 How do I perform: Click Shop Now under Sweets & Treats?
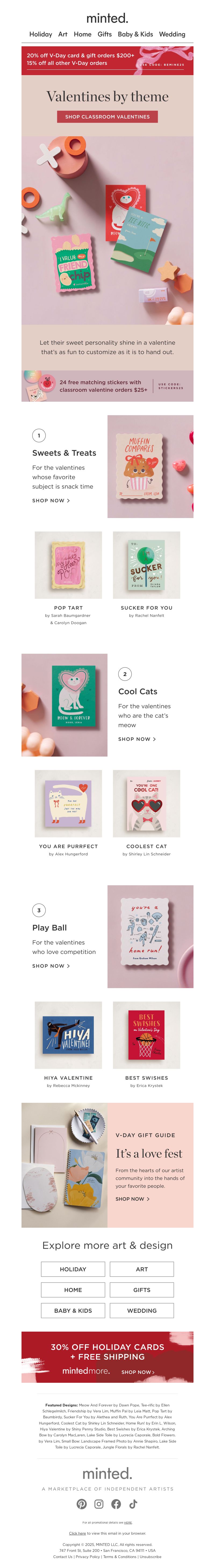tap(51, 500)
